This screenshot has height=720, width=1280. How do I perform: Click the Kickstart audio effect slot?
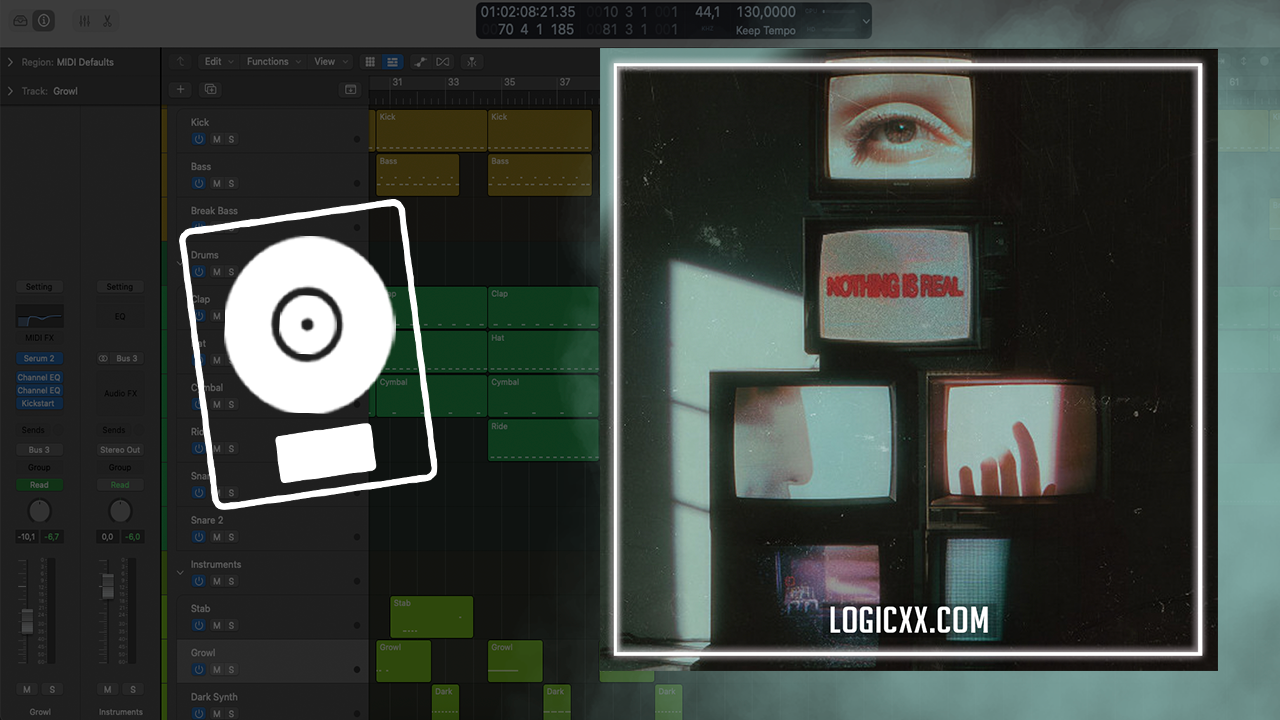39,403
